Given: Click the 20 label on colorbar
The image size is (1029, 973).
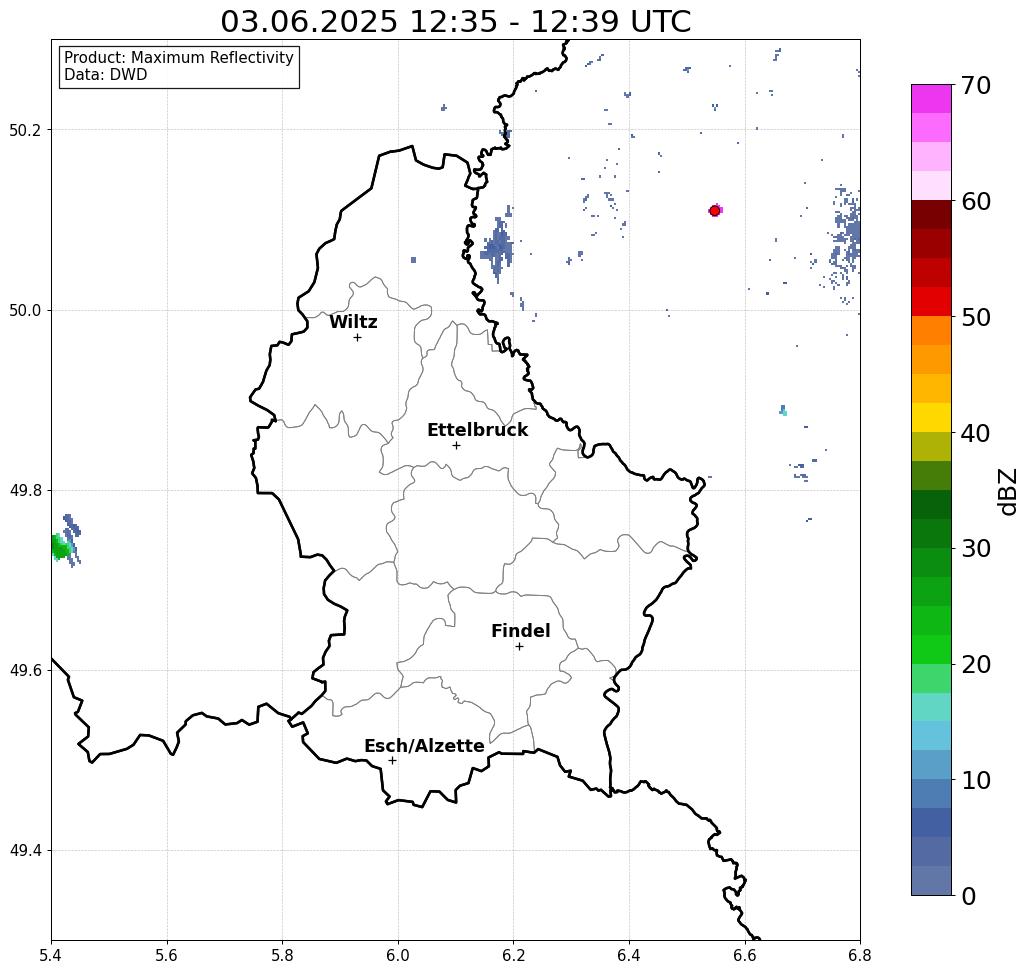Looking at the screenshot, I should 976,665.
